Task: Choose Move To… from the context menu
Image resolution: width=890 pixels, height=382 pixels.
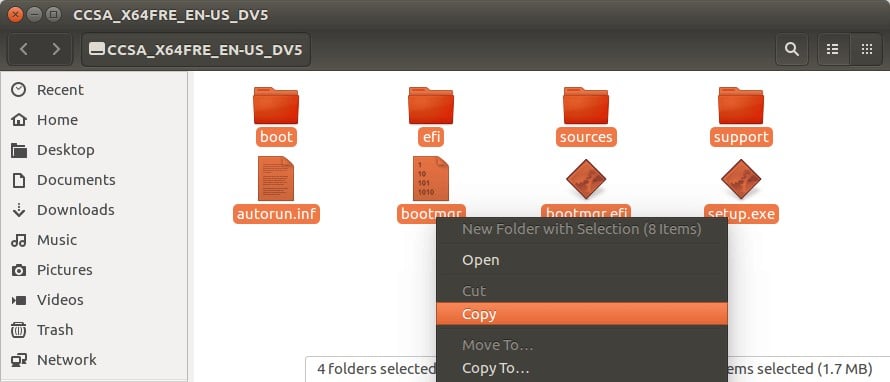Action: click(582, 345)
